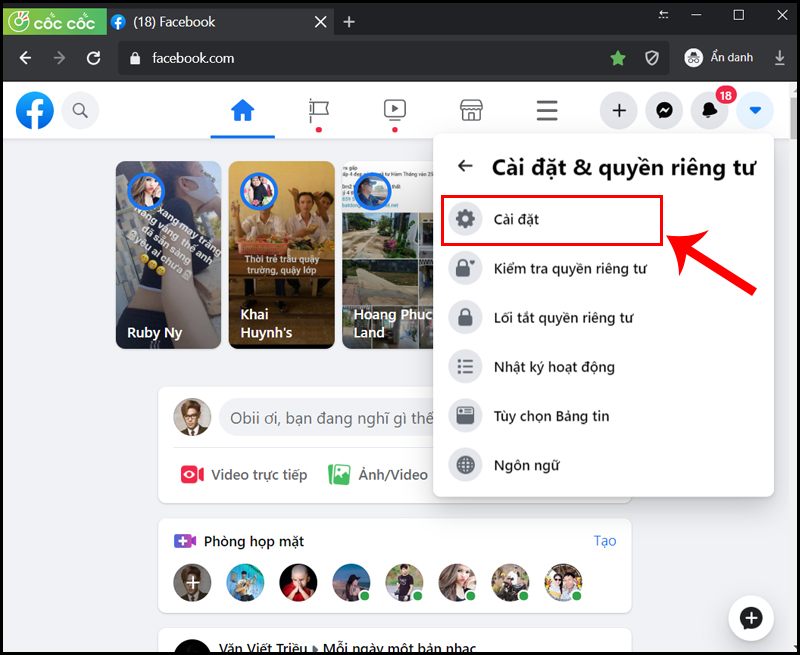Click the Facebook home icon
This screenshot has height=655, width=800.
242,110
